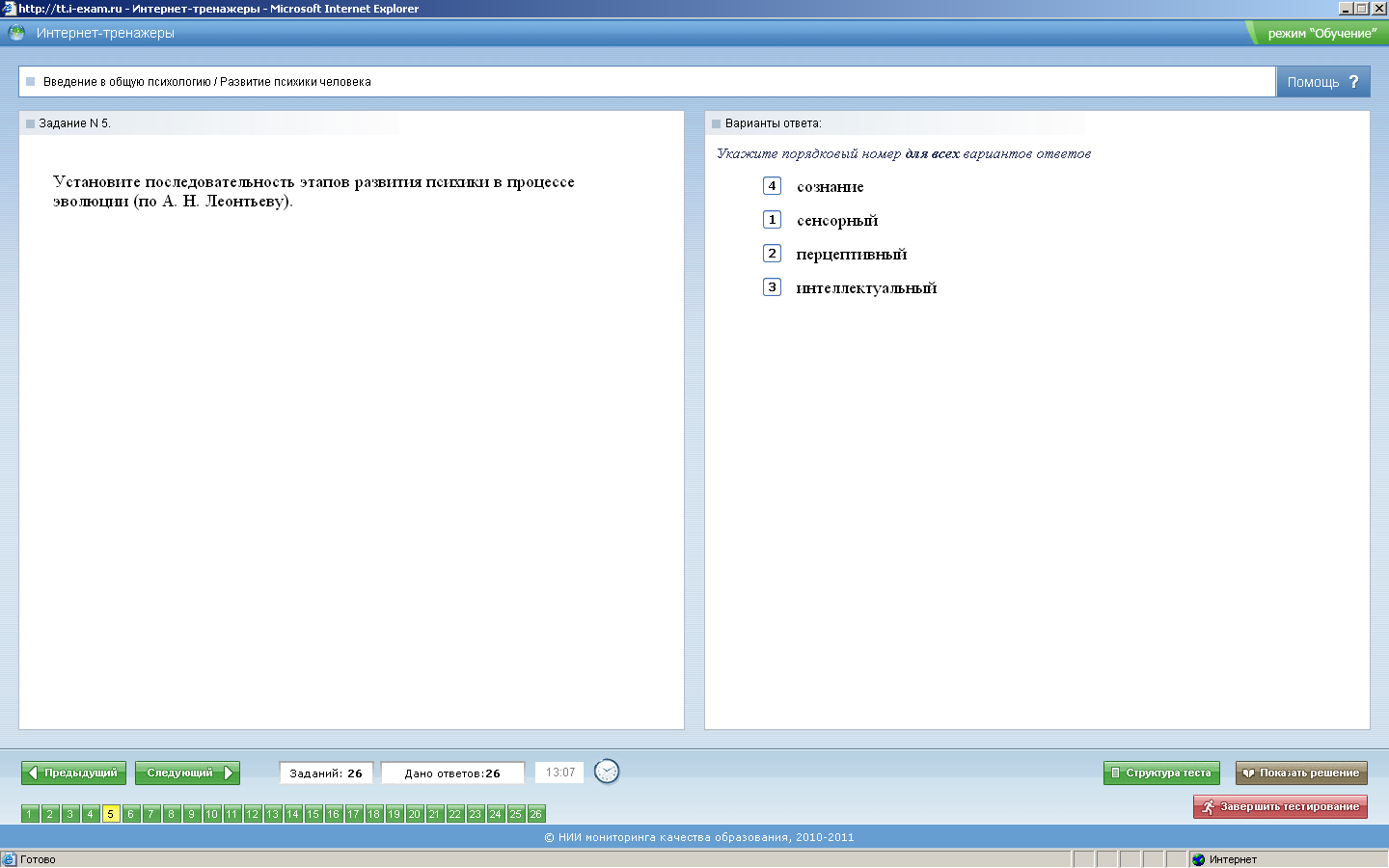Jump to question 10 in the navigator
The height and width of the screenshot is (868, 1389).
coord(212,814)
